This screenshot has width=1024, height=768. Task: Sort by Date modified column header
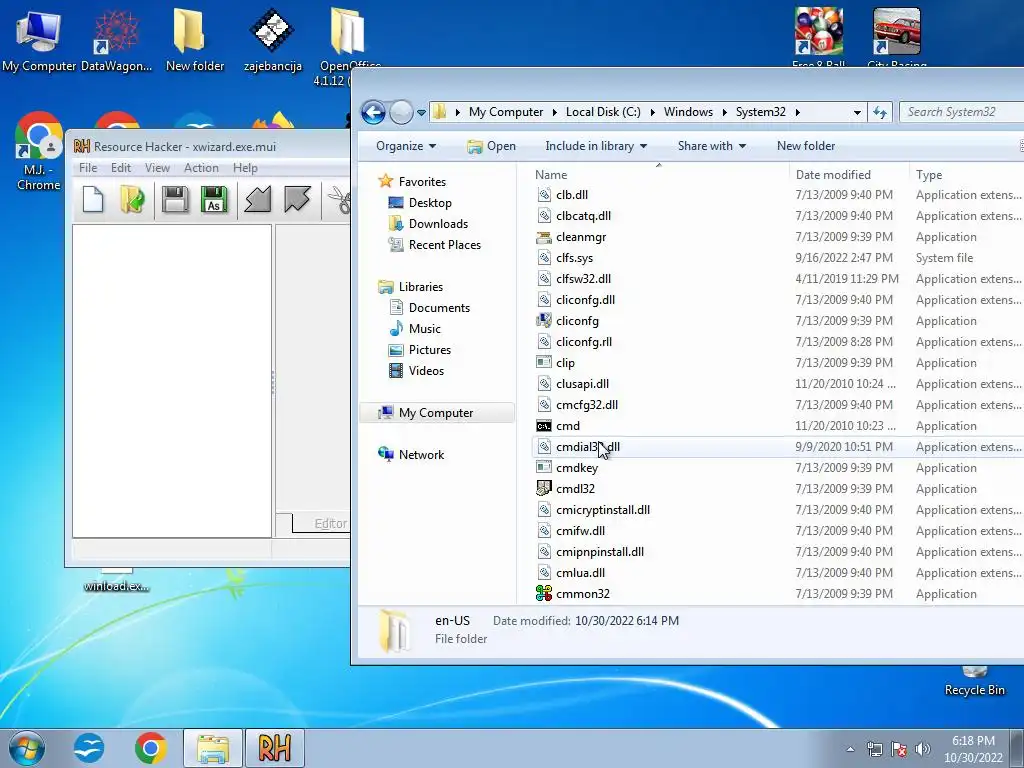pos(848,174)
